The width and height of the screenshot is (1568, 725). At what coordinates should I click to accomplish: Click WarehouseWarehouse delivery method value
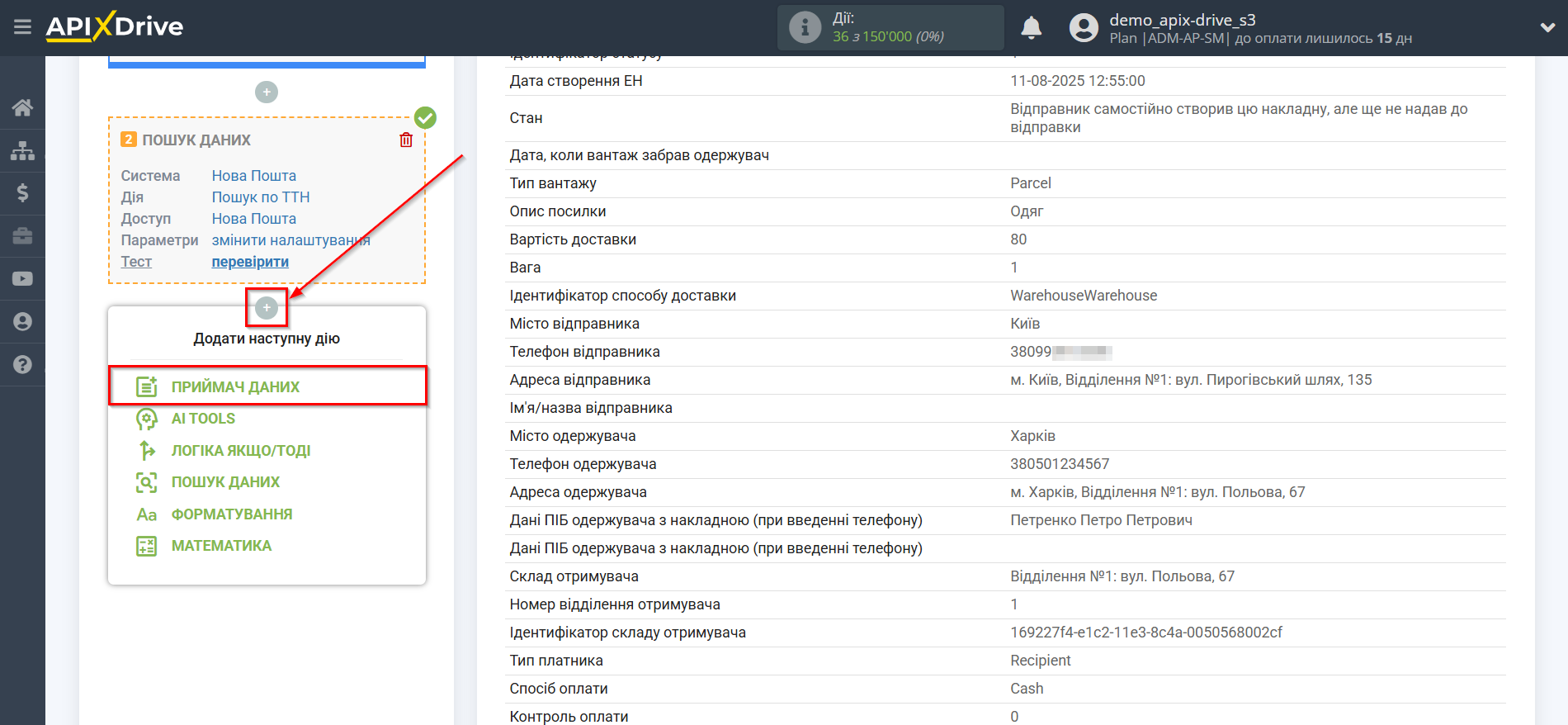pos(1084,296)
